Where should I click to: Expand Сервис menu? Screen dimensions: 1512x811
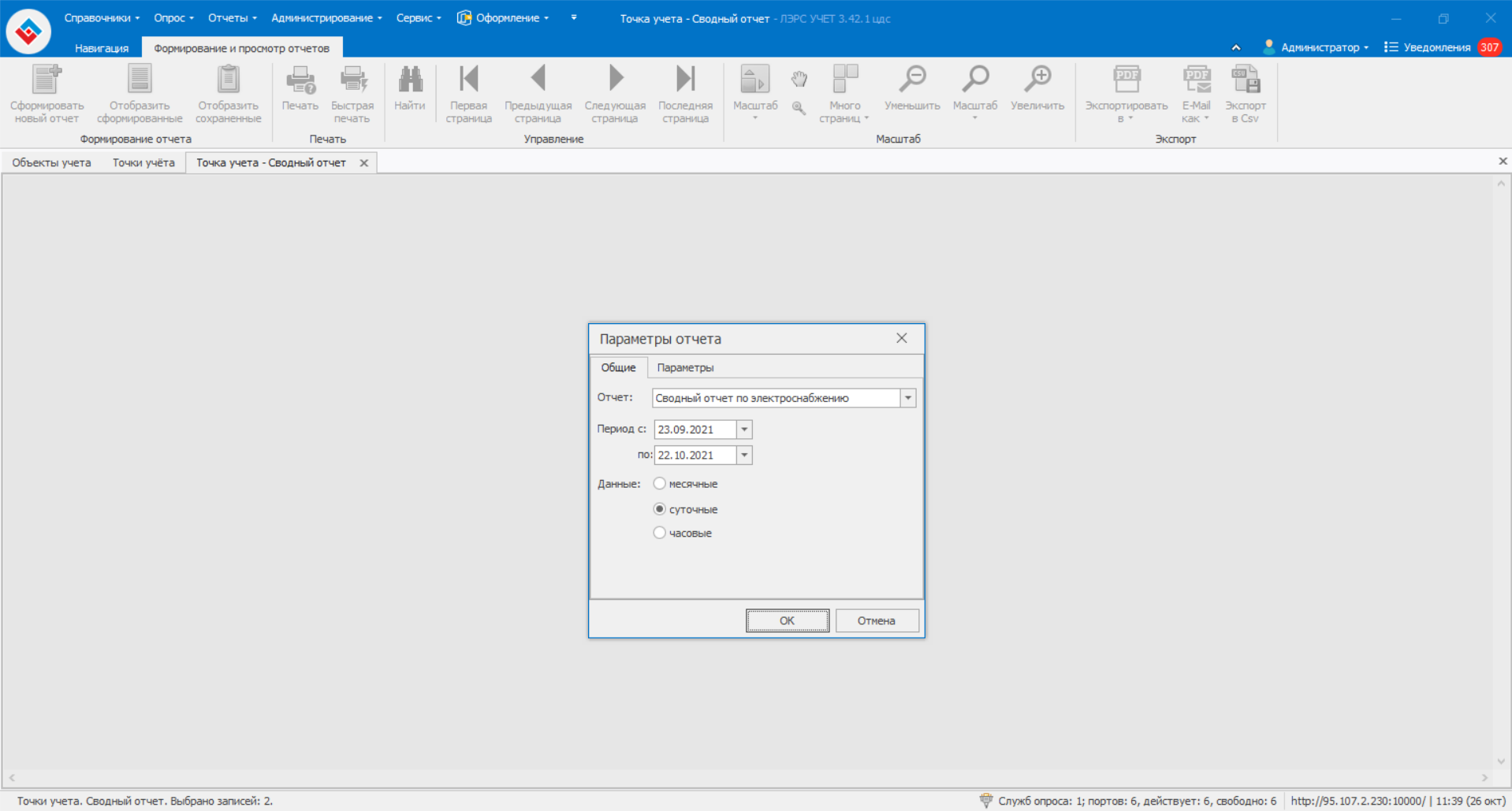419,17
